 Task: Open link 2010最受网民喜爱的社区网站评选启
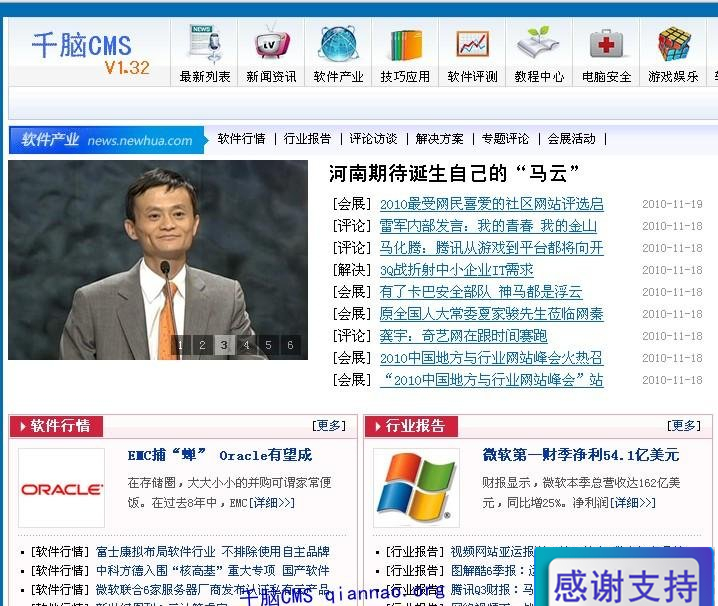492,204
